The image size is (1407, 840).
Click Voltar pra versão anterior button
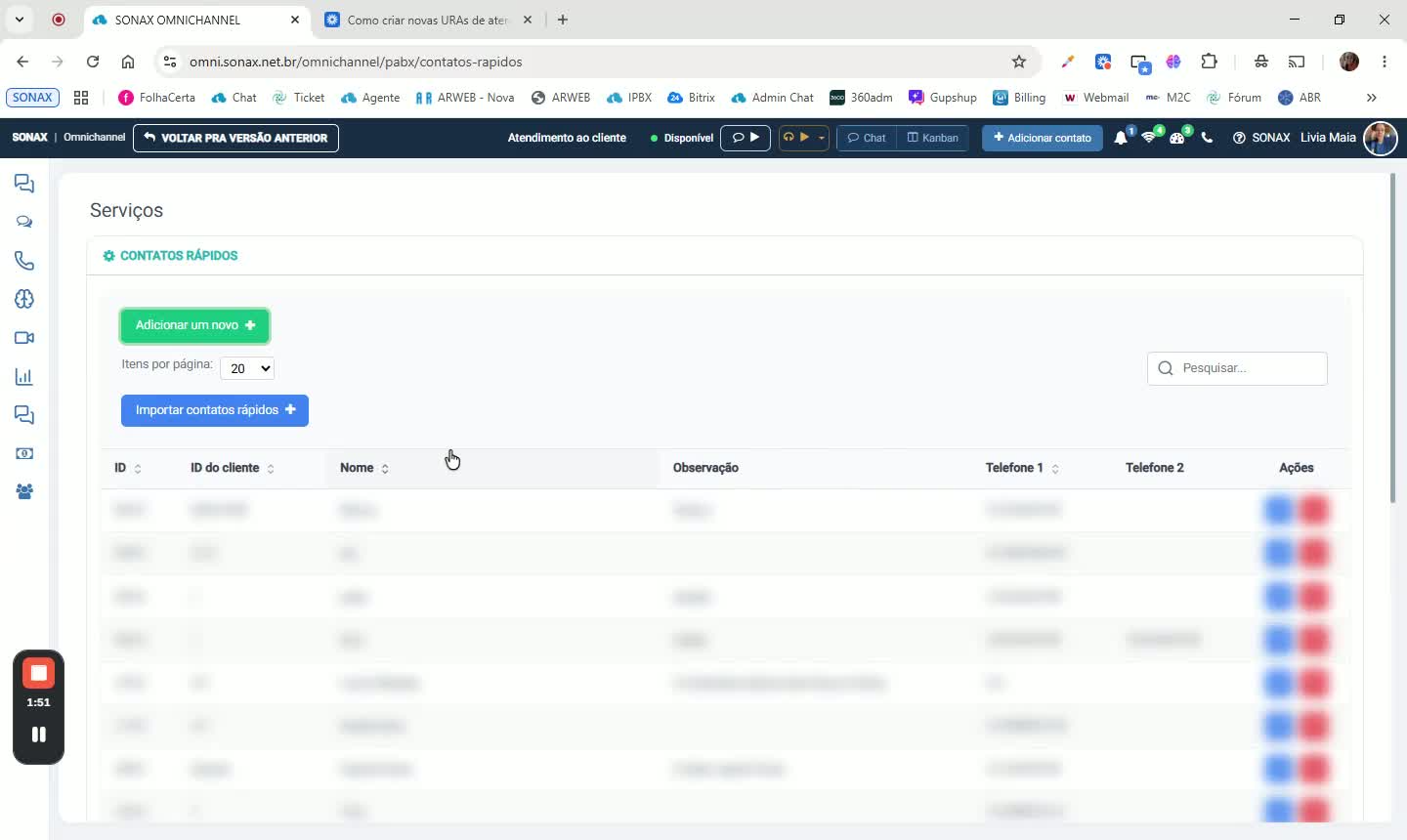click(235, 138)
